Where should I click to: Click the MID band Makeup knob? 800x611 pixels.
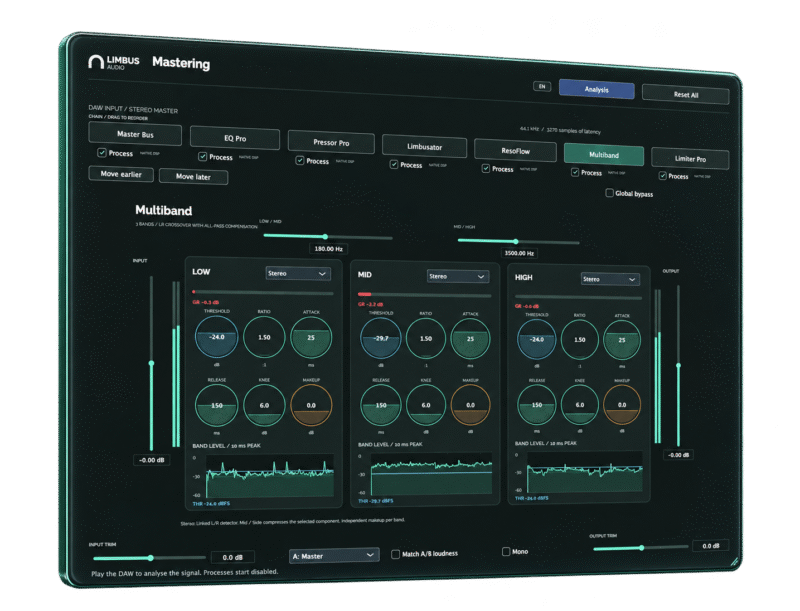pyautogui.click(x=470, y=405)
